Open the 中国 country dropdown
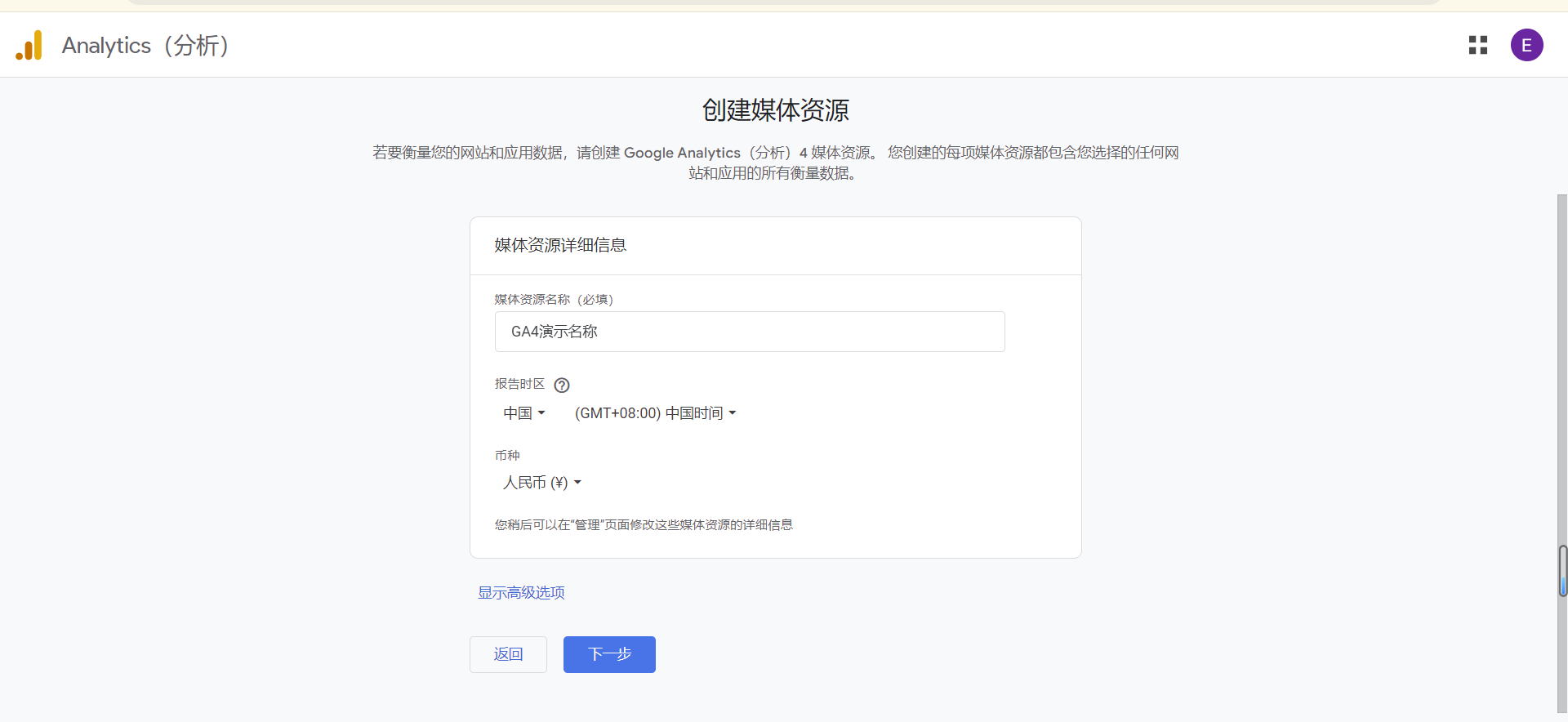 tap(523, 413)
